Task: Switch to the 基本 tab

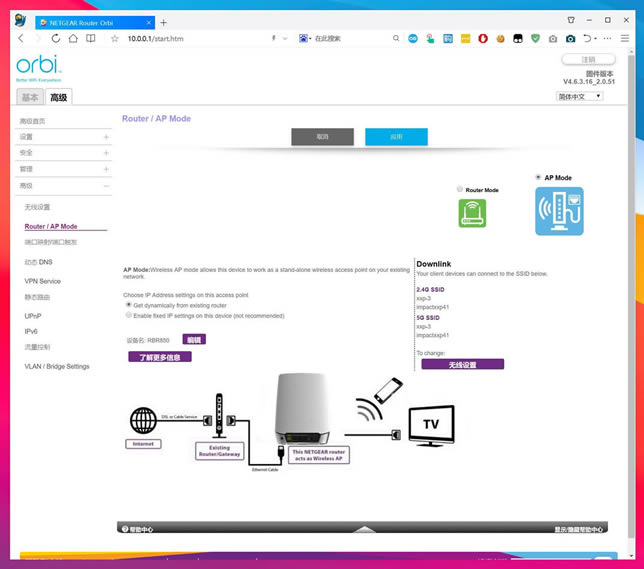Action: (x=30, y=97)
